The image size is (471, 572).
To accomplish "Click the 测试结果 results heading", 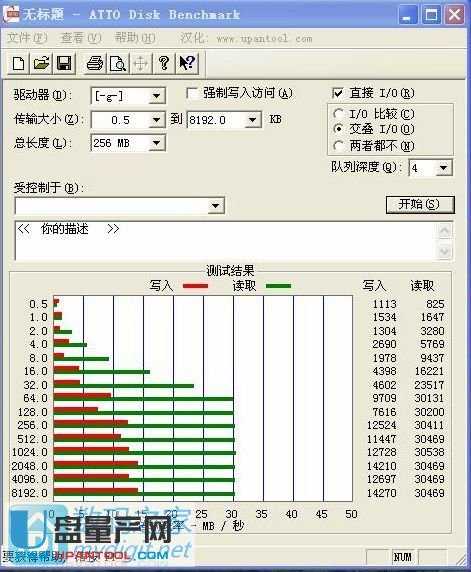I will pos(230,271).
